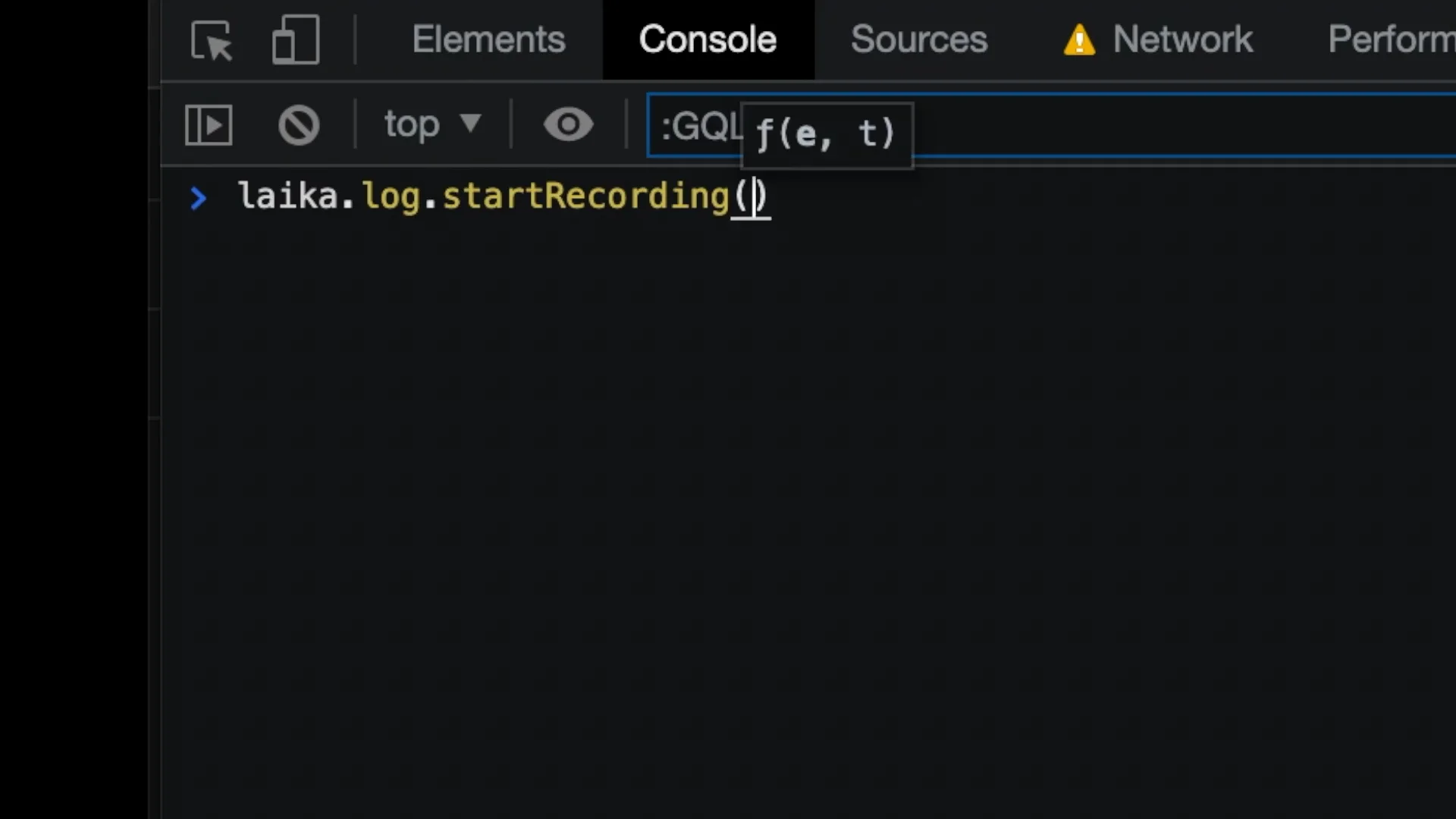Click startRecording in the console input
The height and width of the screenshot is (819, 1456).
585,196
